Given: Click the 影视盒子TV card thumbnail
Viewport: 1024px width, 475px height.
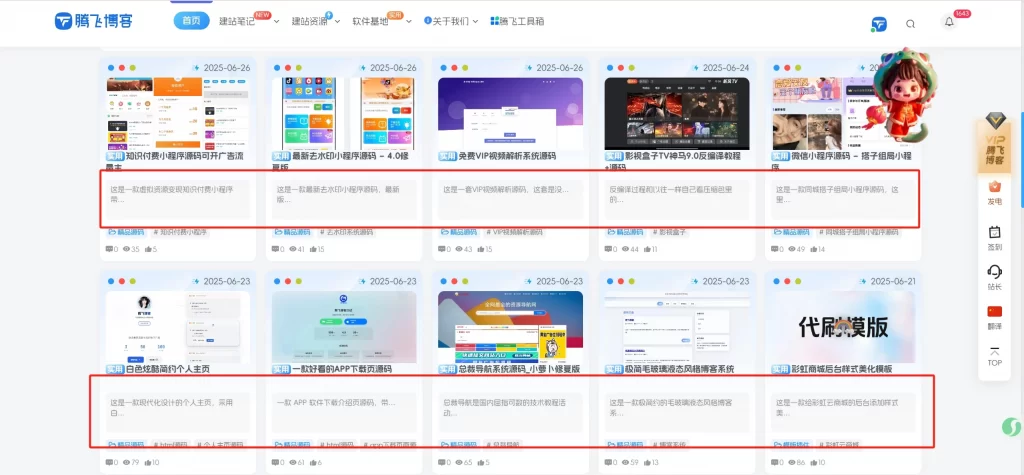Looking at the screenshot, I should pos(677,114).
